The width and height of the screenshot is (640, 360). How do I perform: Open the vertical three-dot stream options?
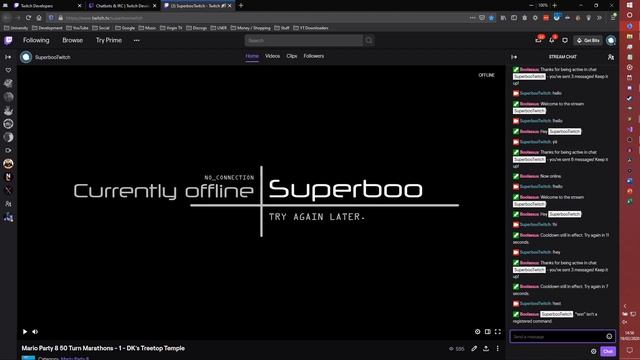coord(498,349)
